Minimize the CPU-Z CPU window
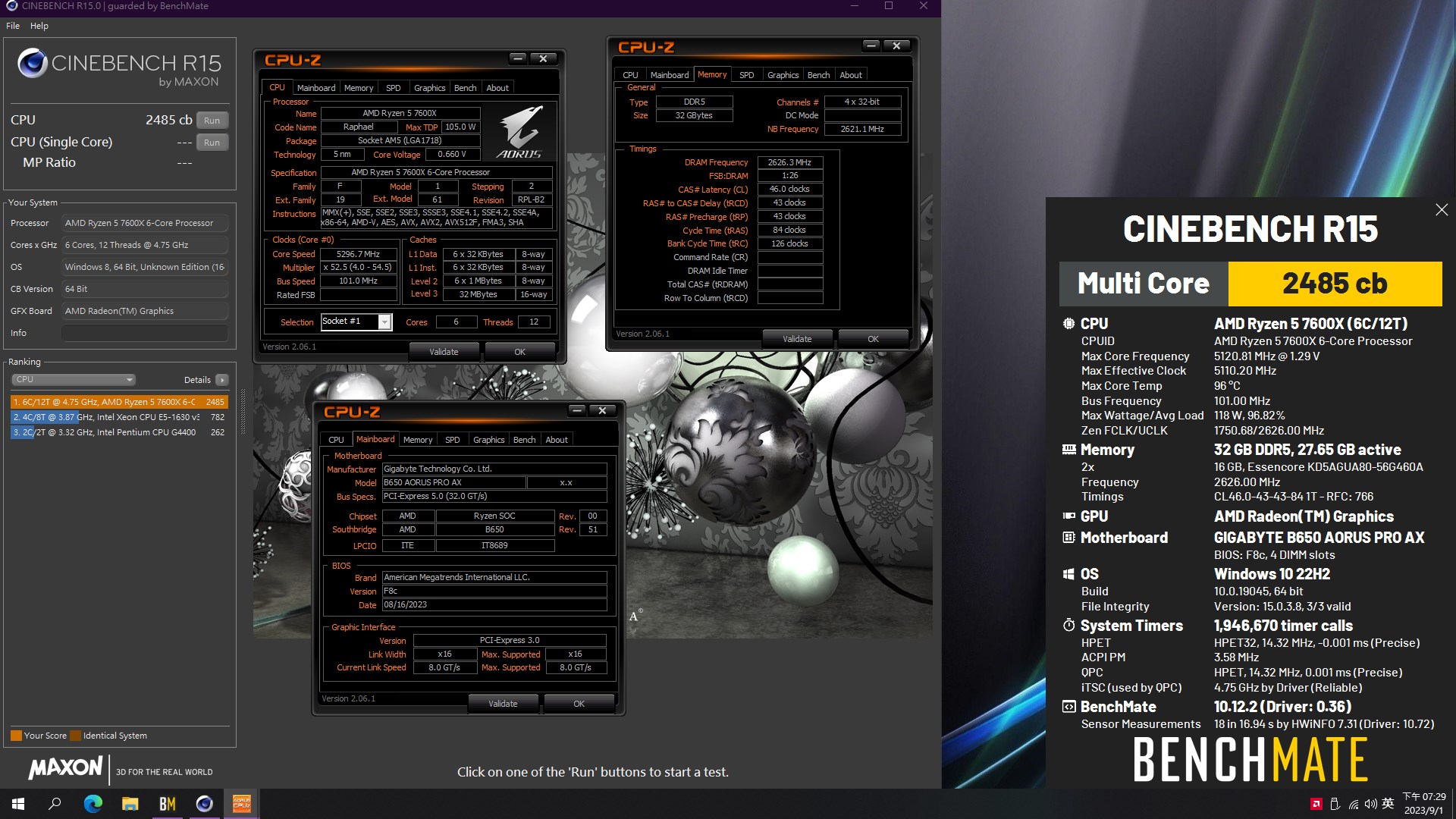This screenshot has height=819, width=1456. (517, 58)
